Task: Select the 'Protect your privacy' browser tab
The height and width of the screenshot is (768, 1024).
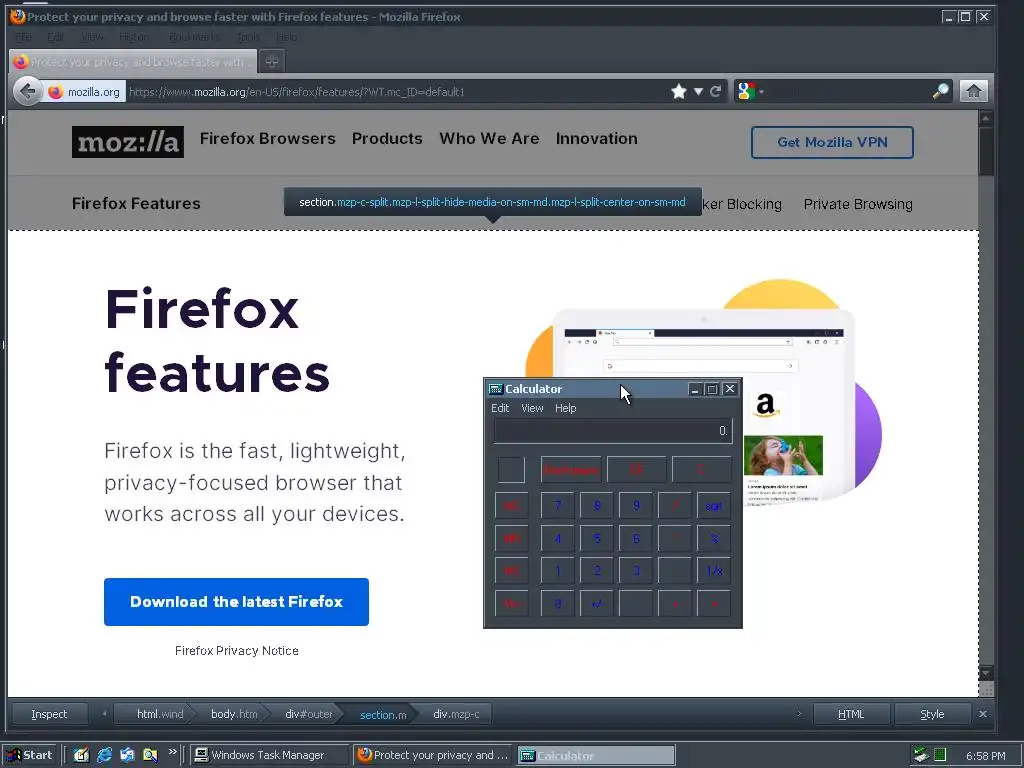Action: (133, 61)
